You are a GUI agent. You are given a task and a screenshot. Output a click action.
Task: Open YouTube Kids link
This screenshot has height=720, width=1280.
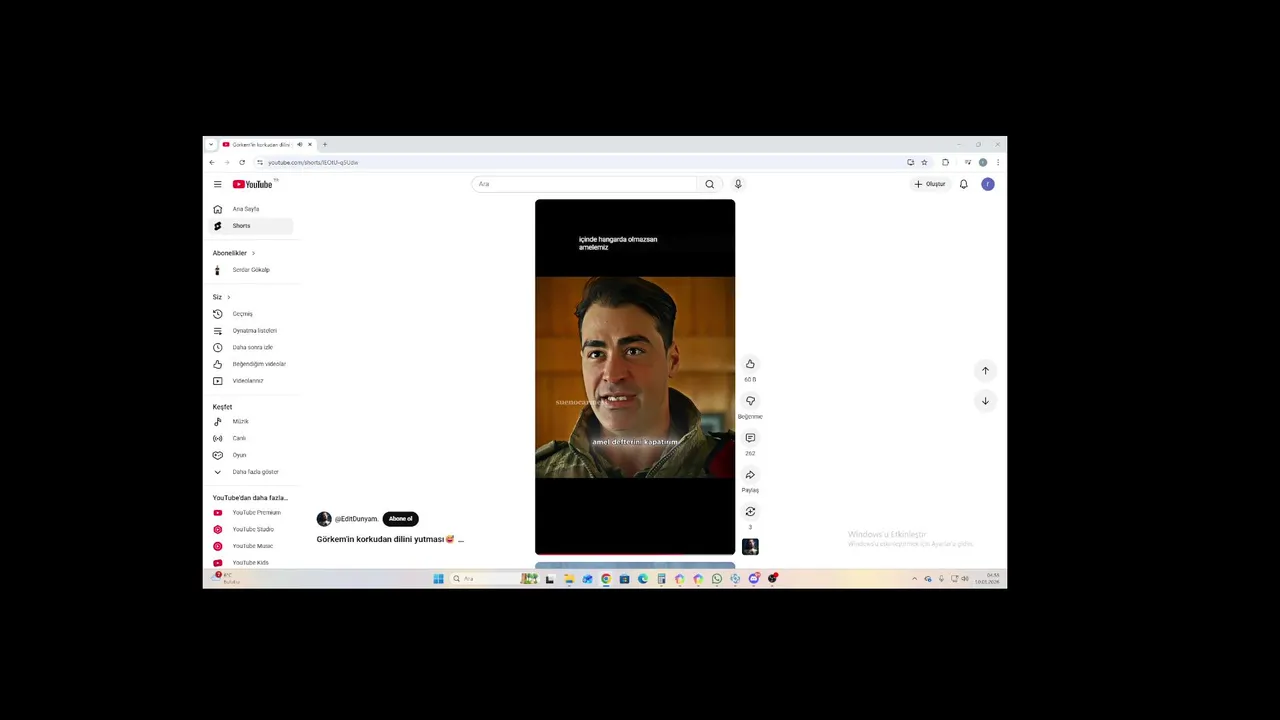(x=251, y=562)
